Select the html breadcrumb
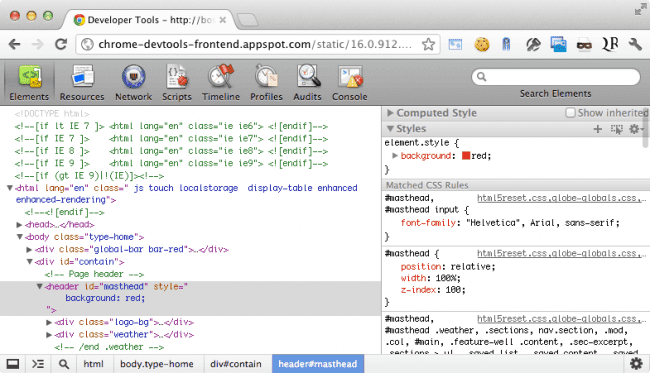 coord(93,364)
